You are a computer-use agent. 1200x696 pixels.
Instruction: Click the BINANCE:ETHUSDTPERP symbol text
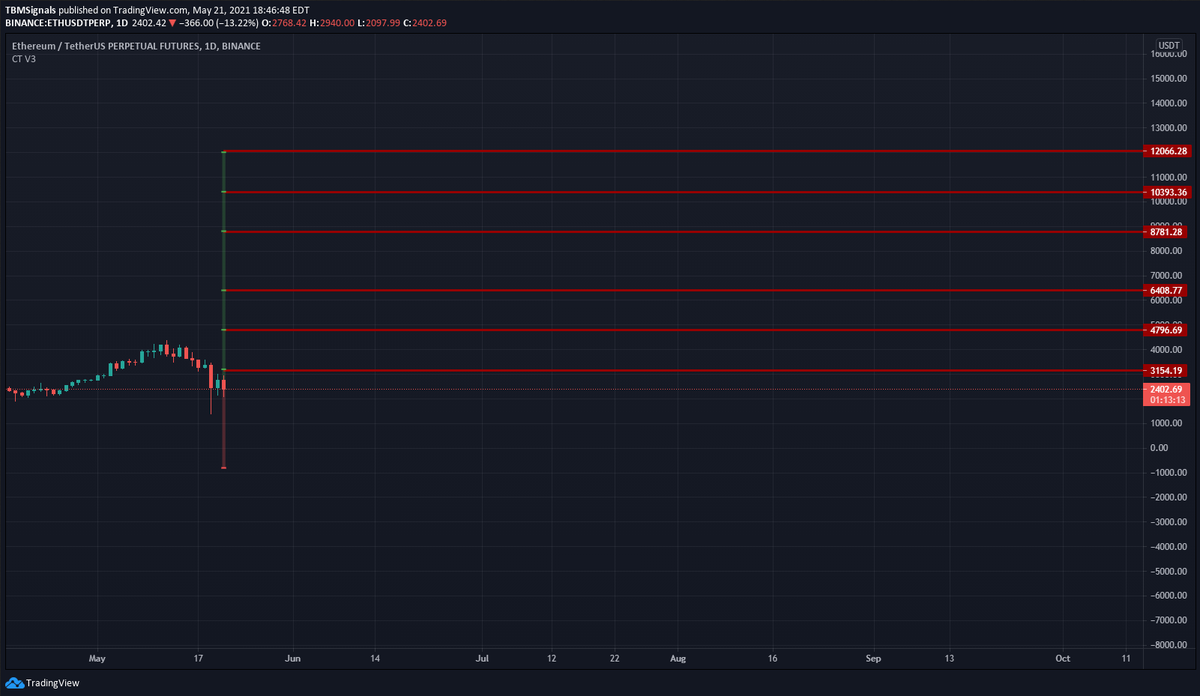click(x=56, y=22)
